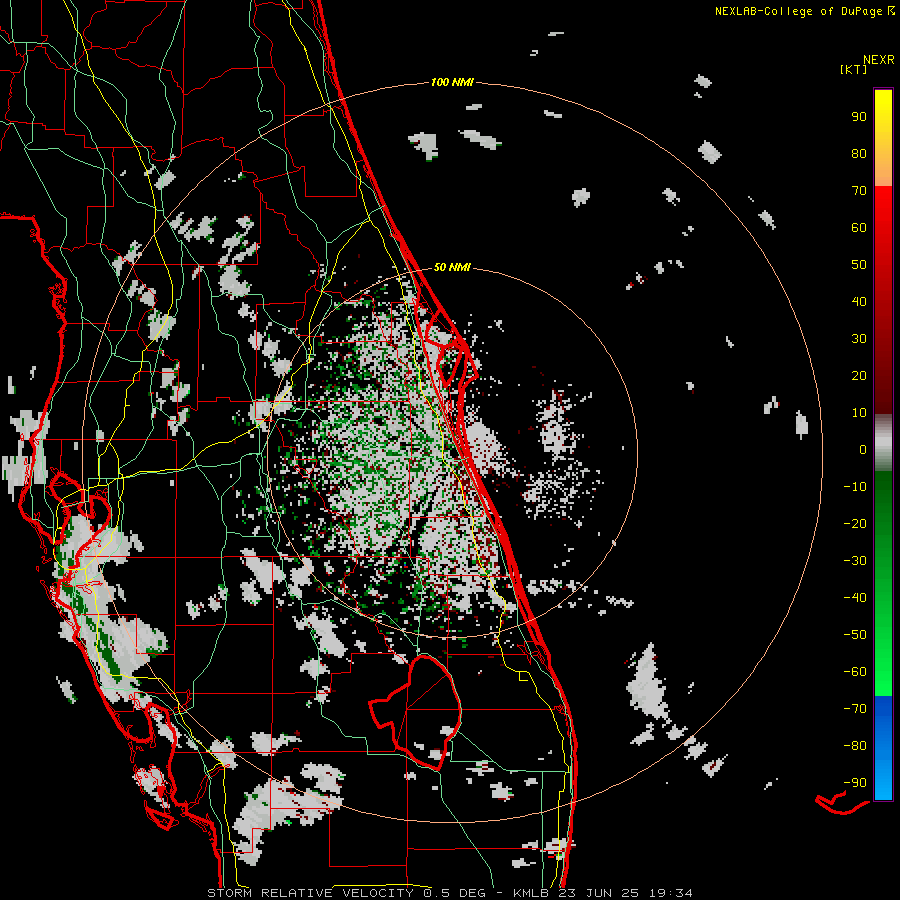
Task: Click the NEXR label above the color bar
Action: click(879, 60)
